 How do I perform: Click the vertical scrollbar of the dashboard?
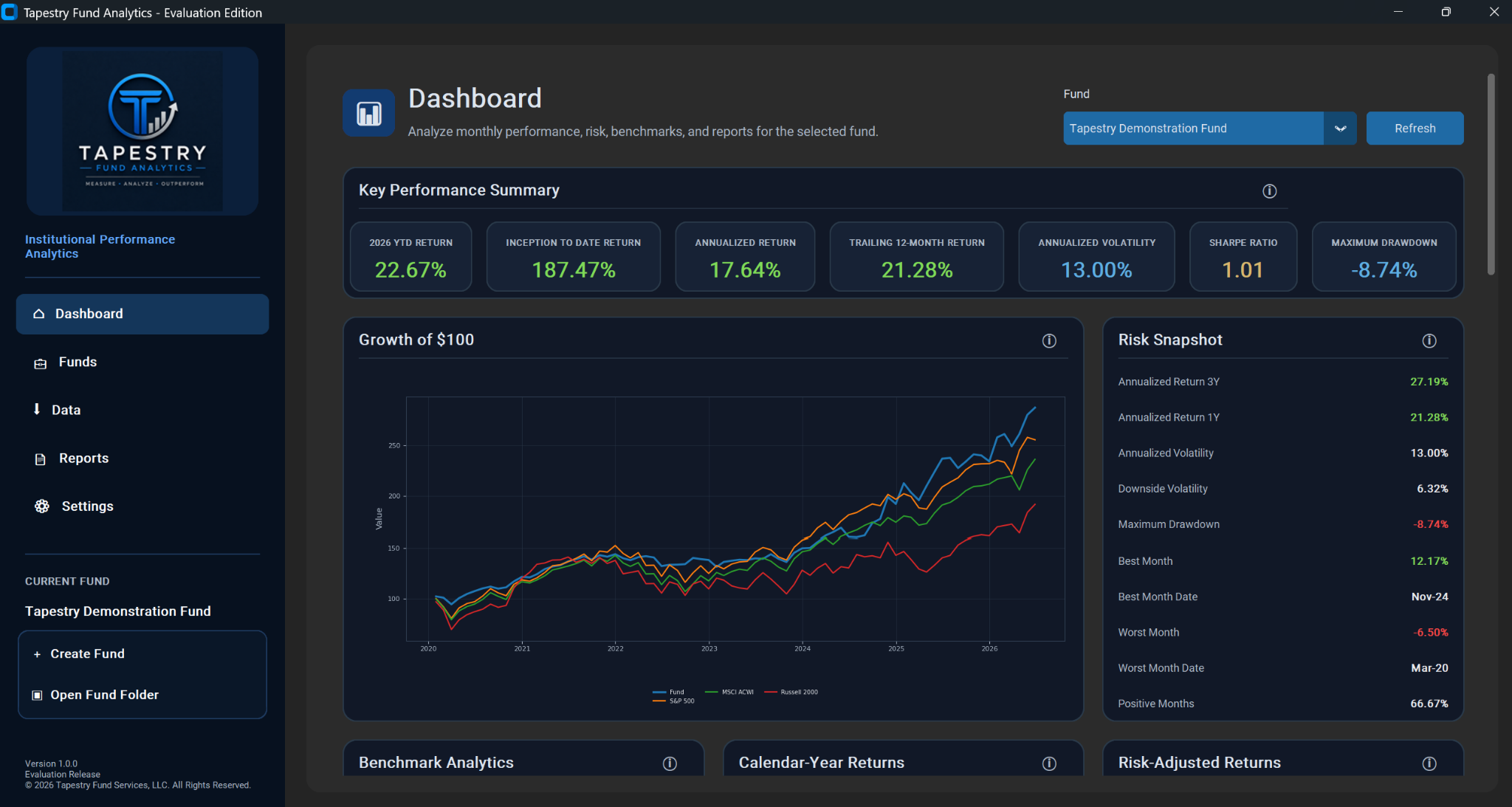[x=1491, y=174]
